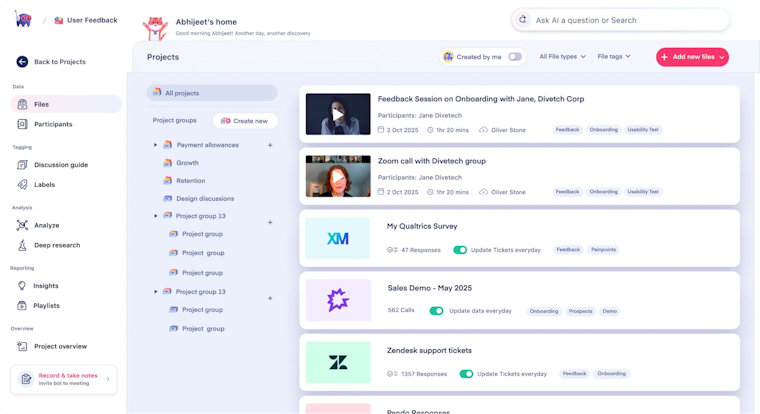The width and height of the screenshot is (760, 414).
Task: Open Feedback Session on Onboarding with Jane title
Action: [x=481, y=99]
